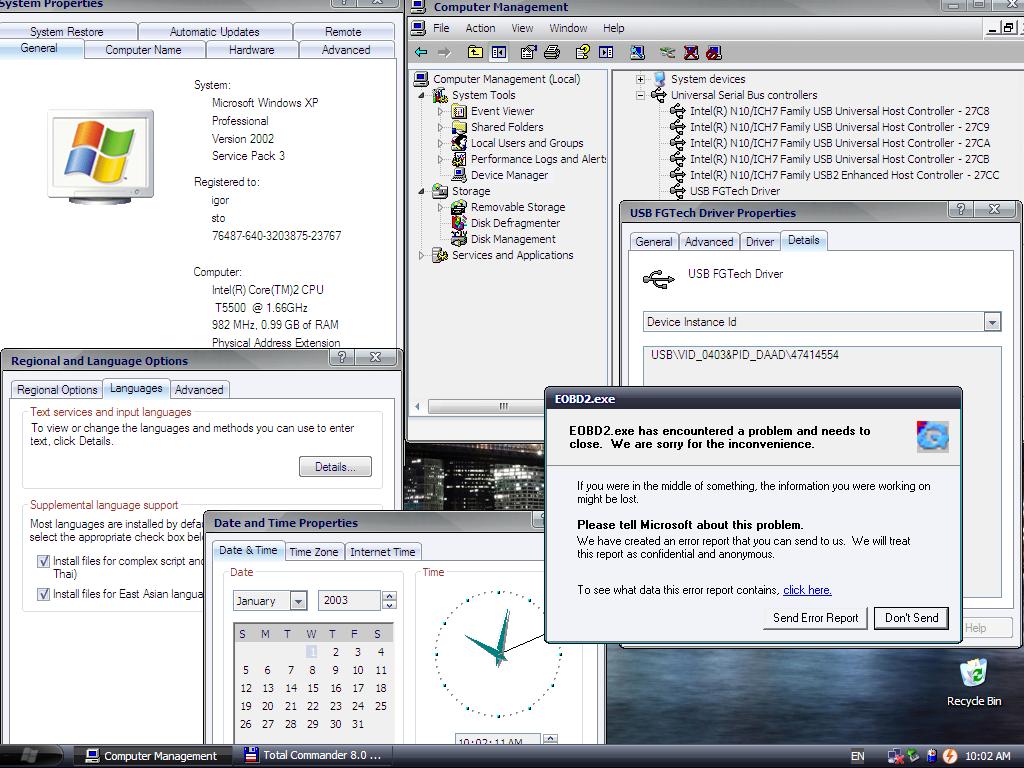Open the Action menu in Computer Management
The height and width of the screenshot is (768, 1024).
tap(480, 28)
